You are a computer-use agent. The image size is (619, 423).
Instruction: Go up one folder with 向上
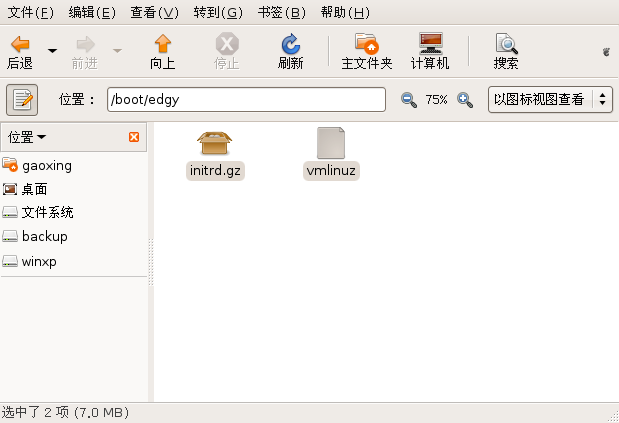click(x=162, y=51)
